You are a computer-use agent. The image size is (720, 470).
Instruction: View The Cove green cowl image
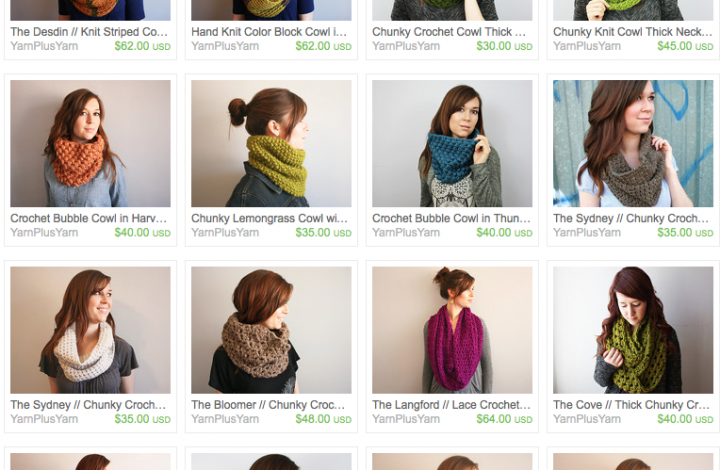tap(633, 330)
